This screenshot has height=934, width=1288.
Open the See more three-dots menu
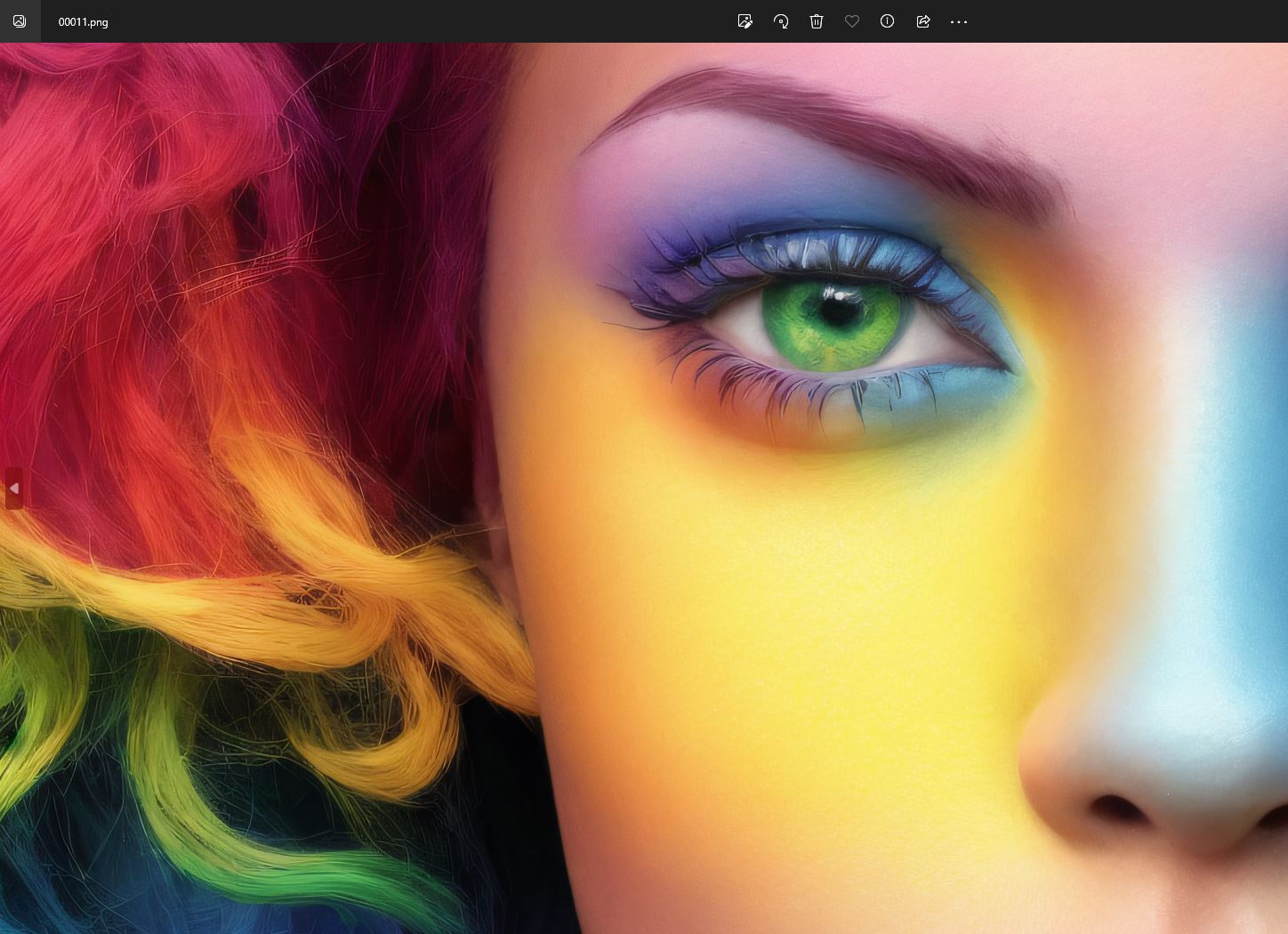[x=959, y=21]
